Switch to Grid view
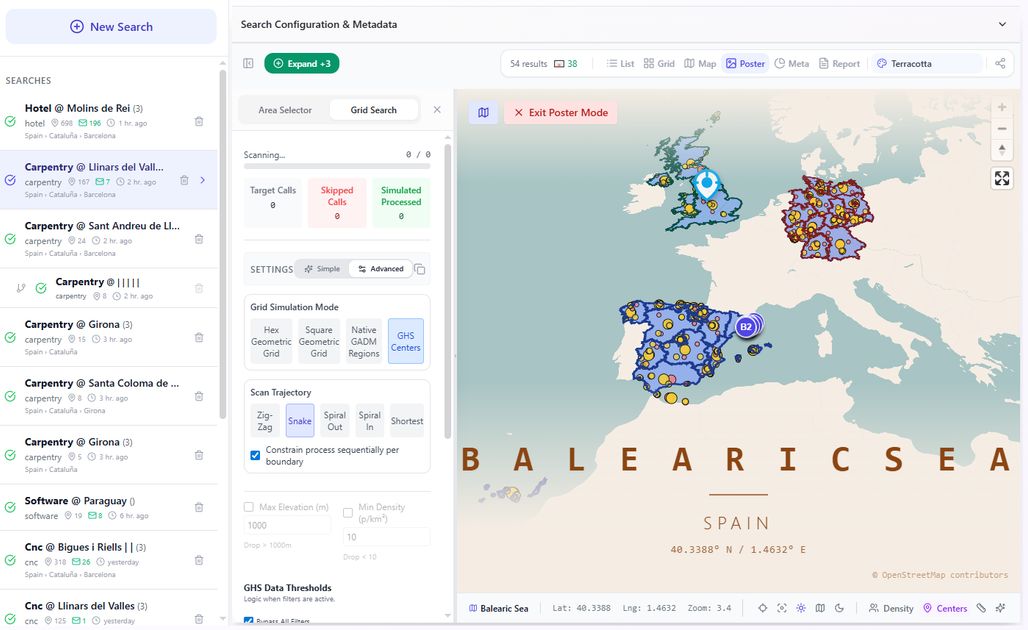This screenshot has width=1028, height=630. coord(659,64)
